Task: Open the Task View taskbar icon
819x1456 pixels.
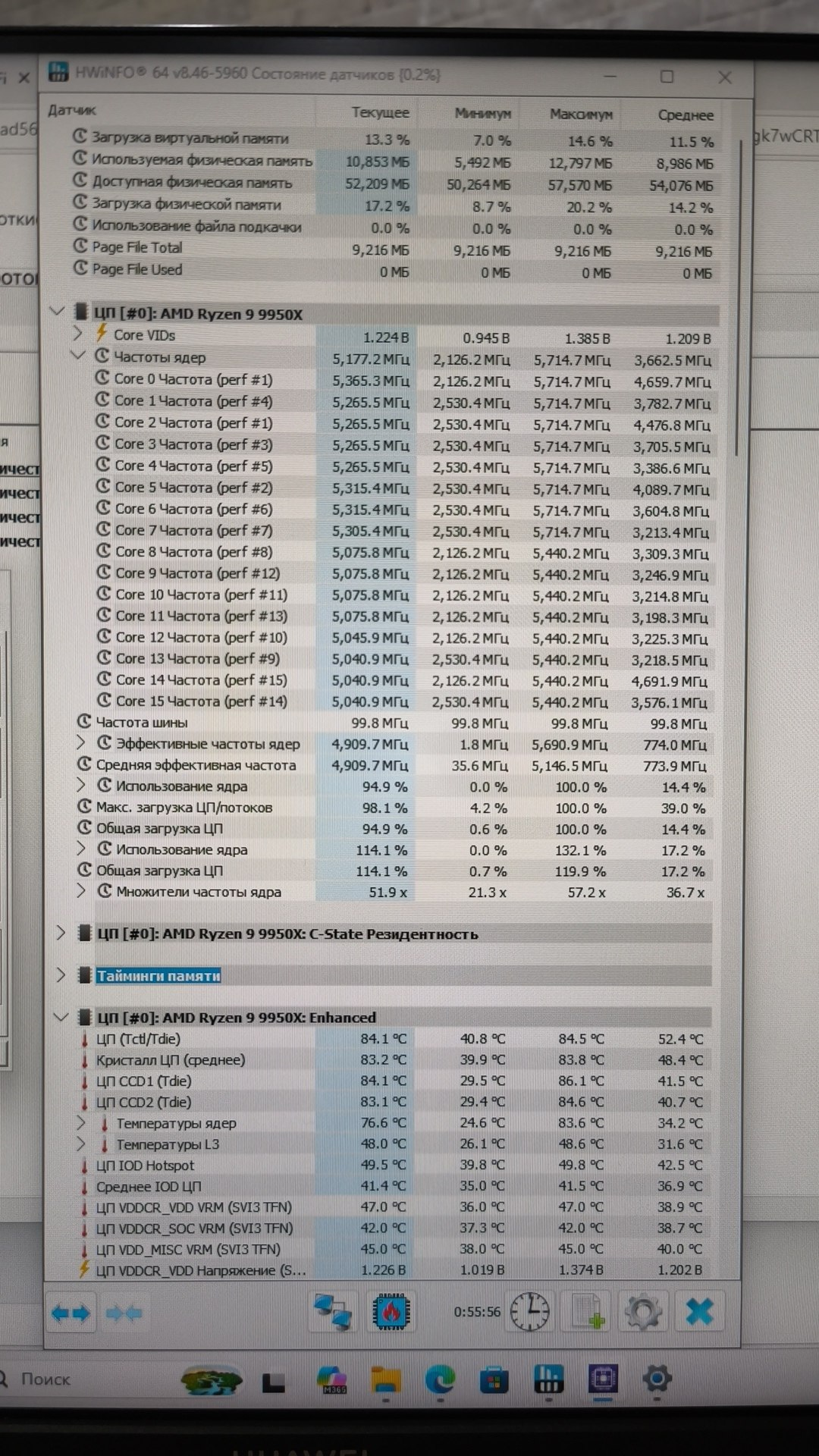Action: (x=273, y=1383)
